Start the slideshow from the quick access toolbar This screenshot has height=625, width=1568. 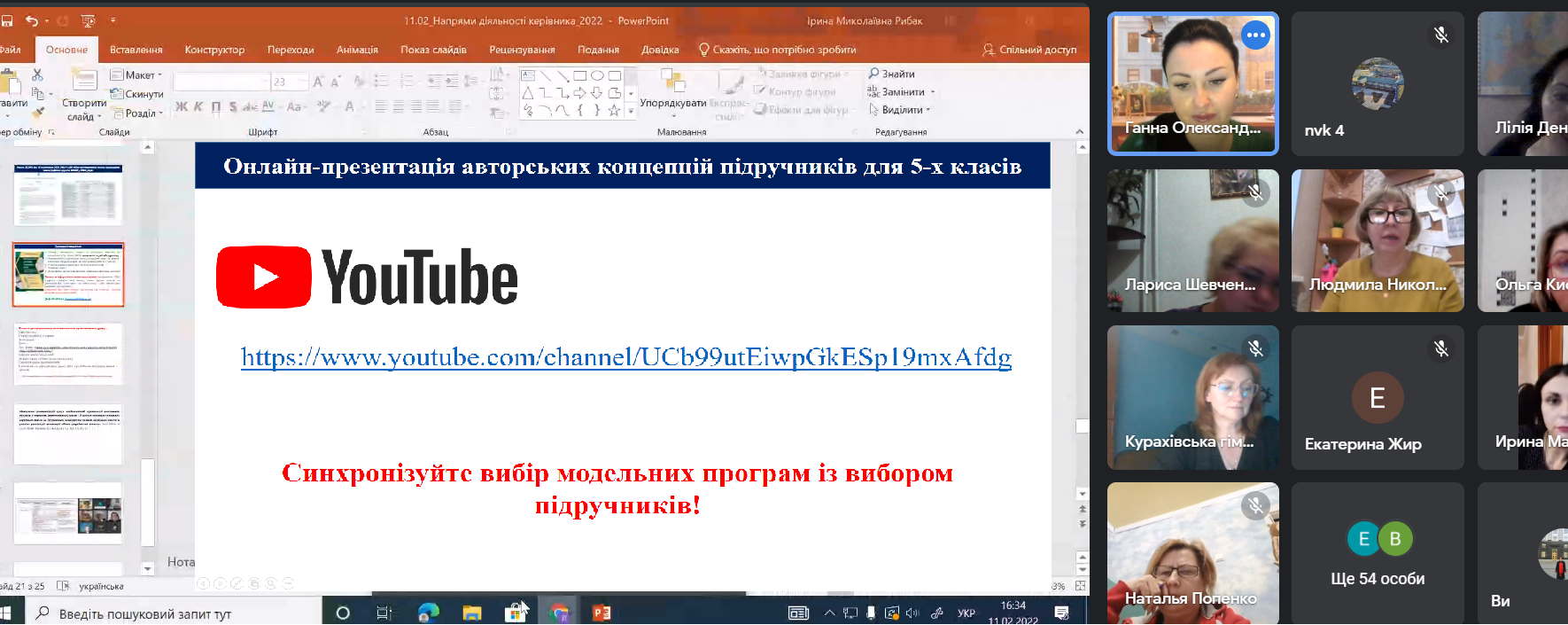[x=89, y=20]
